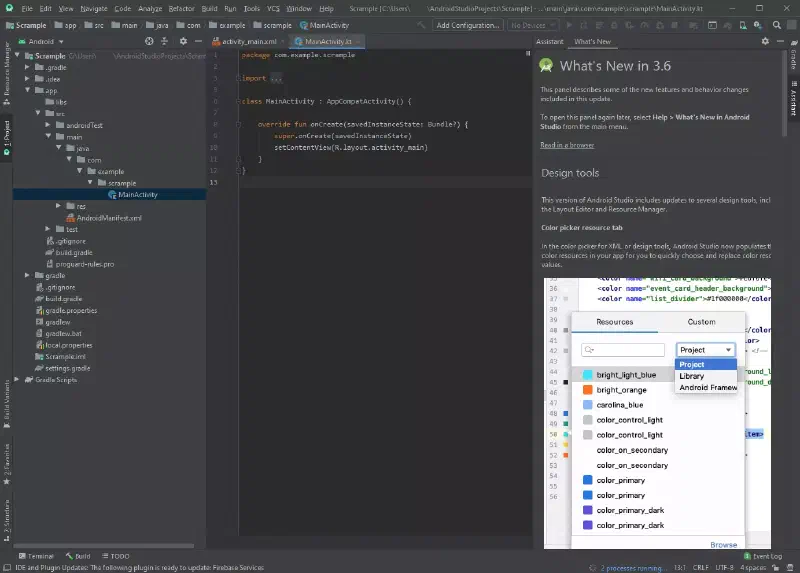Image resolution: width=800 pixels, height=573 pixels.
Task: Toggle the Terminal tool window
Action: click(36, 556)
